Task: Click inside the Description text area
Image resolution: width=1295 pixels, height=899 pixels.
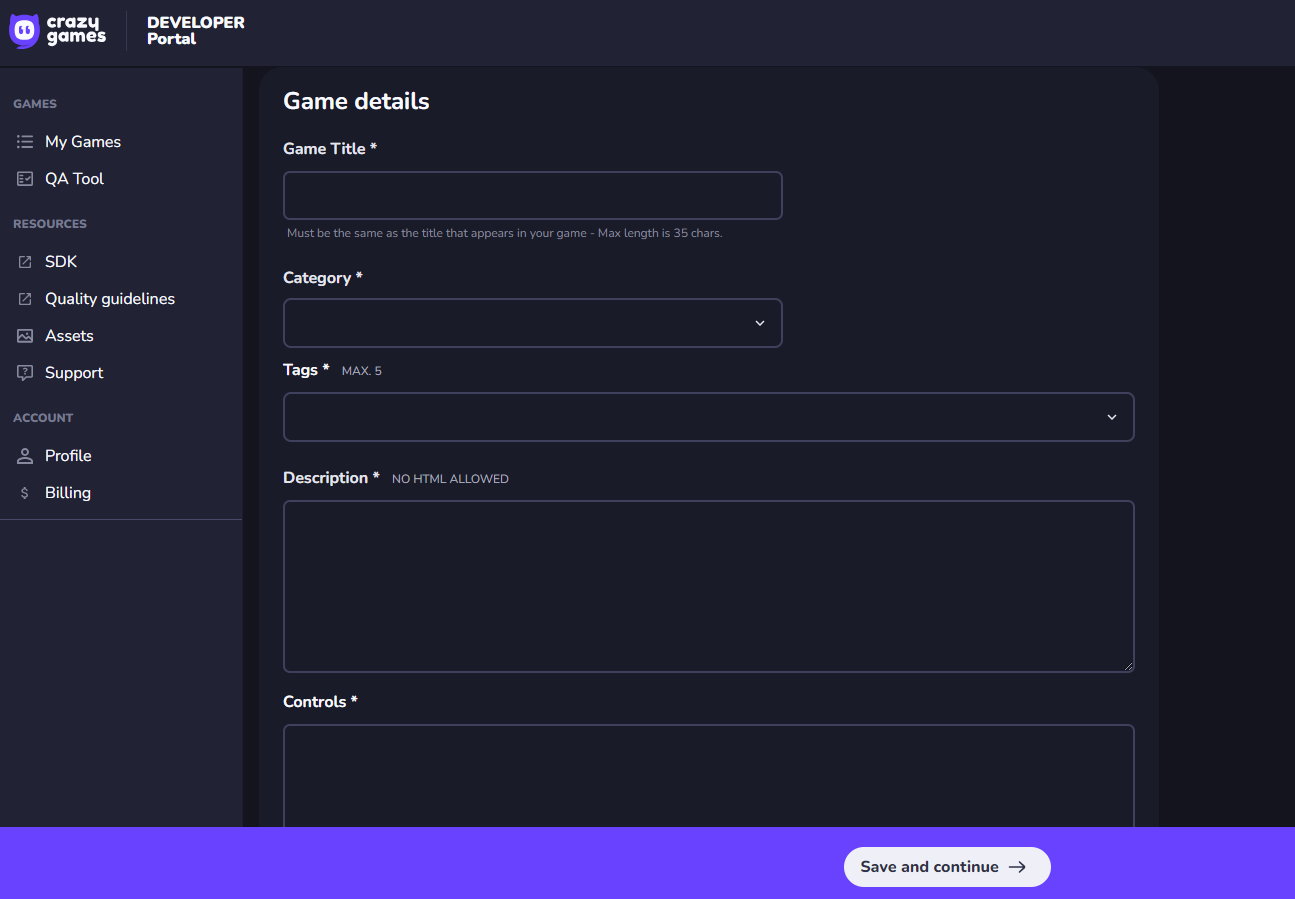Action: pyautogui.click(x=708, y=586)
